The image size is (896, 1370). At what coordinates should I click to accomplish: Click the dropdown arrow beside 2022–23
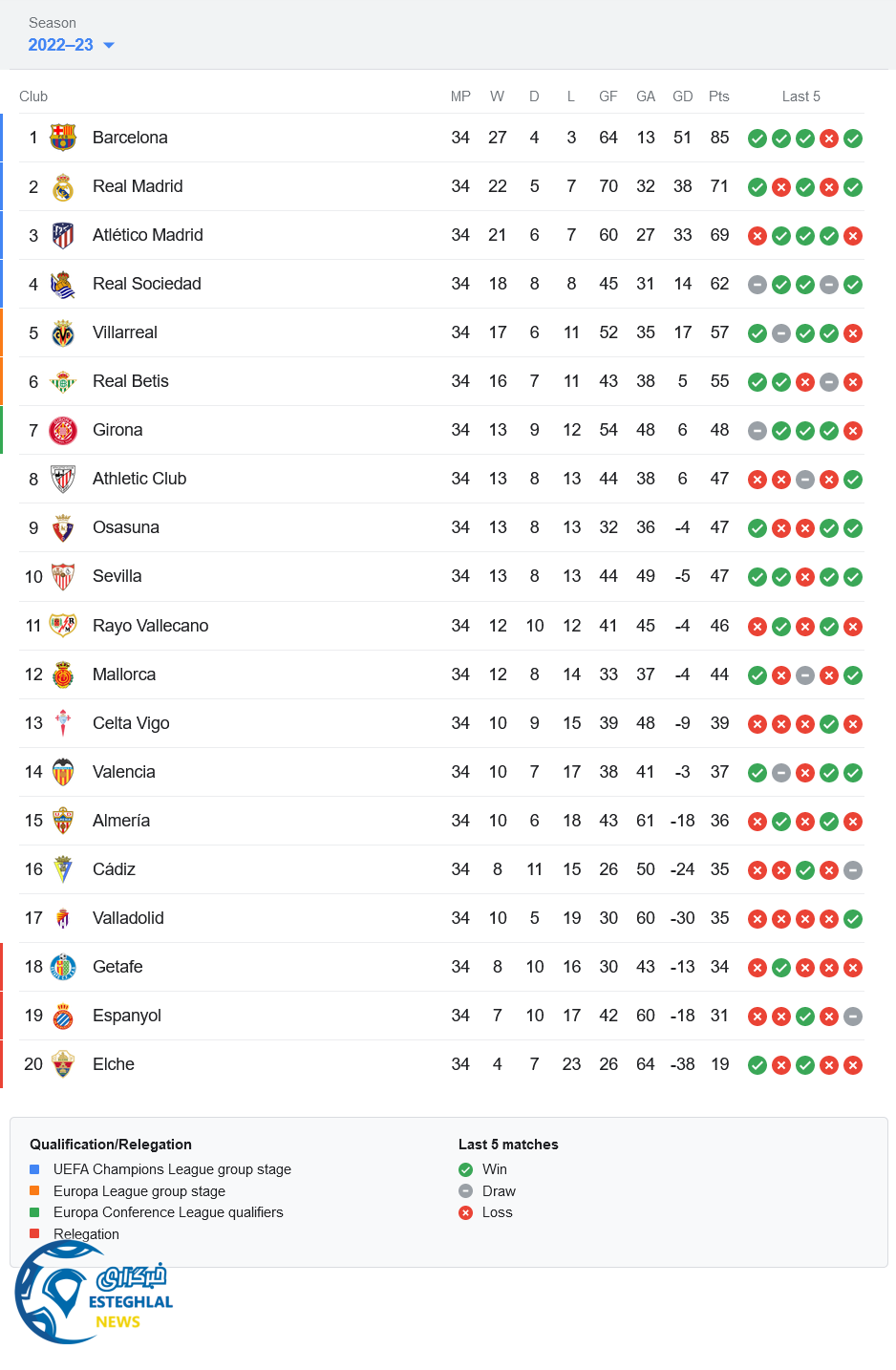(x=109, y=45)
